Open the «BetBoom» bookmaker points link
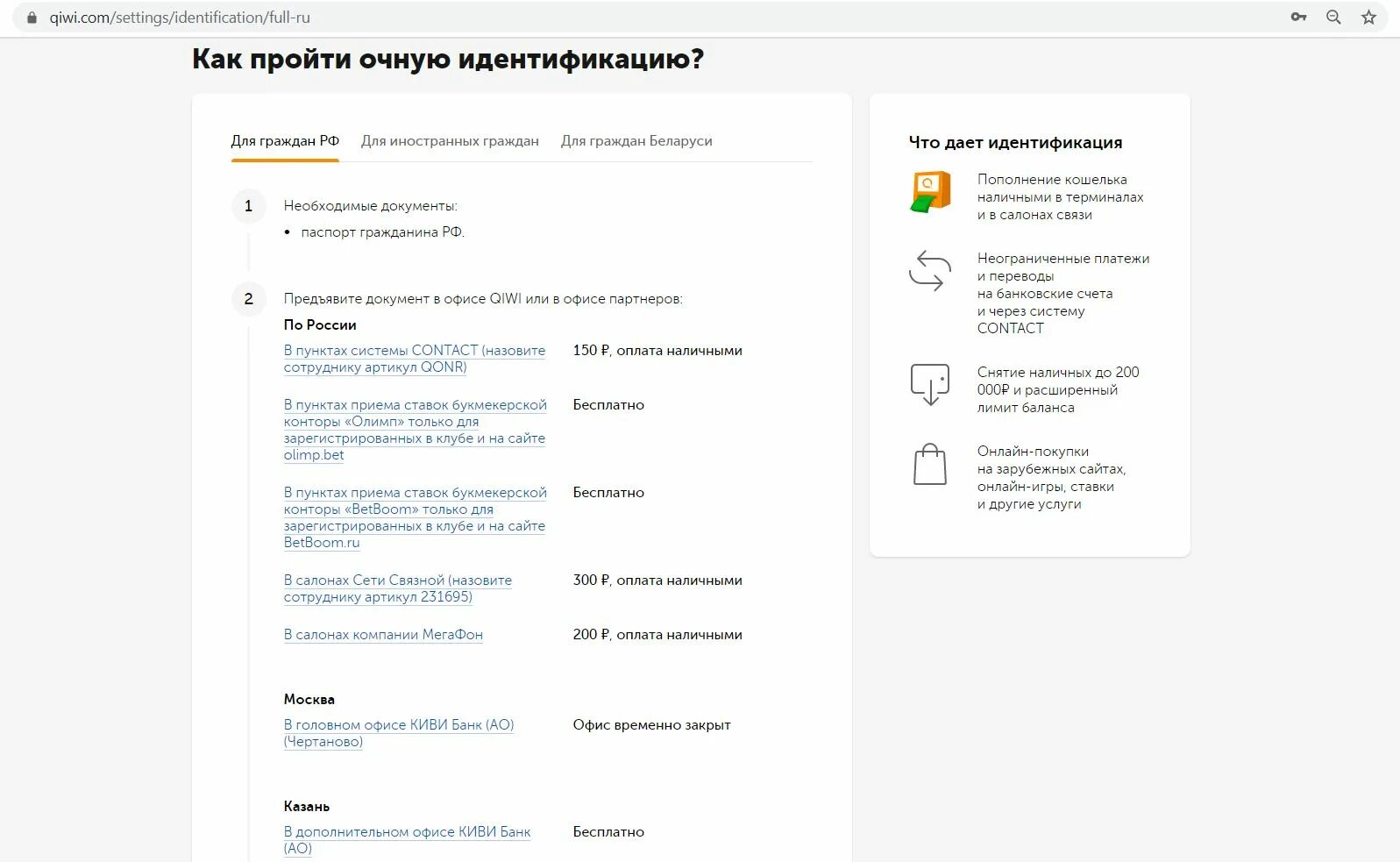 (415, 517)
